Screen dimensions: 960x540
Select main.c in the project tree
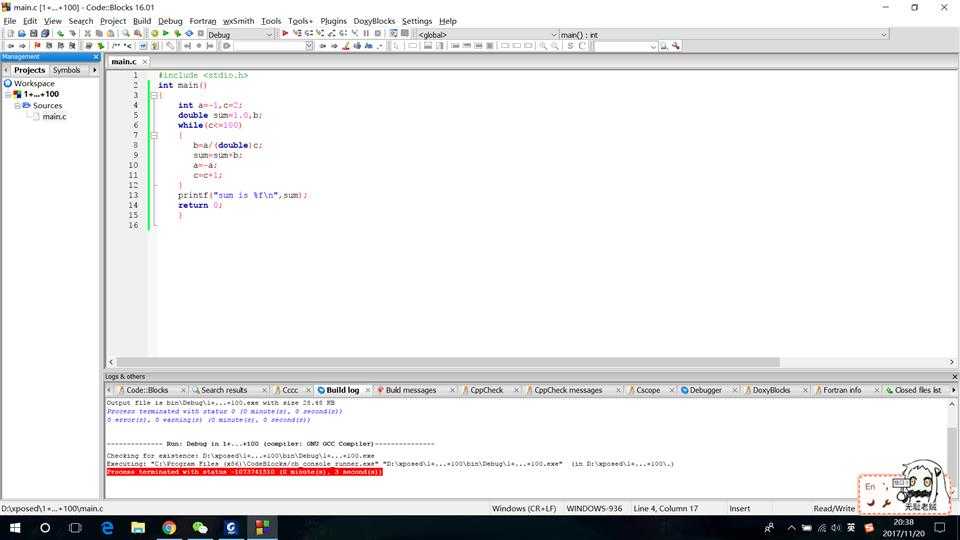[x=54, y=116]
